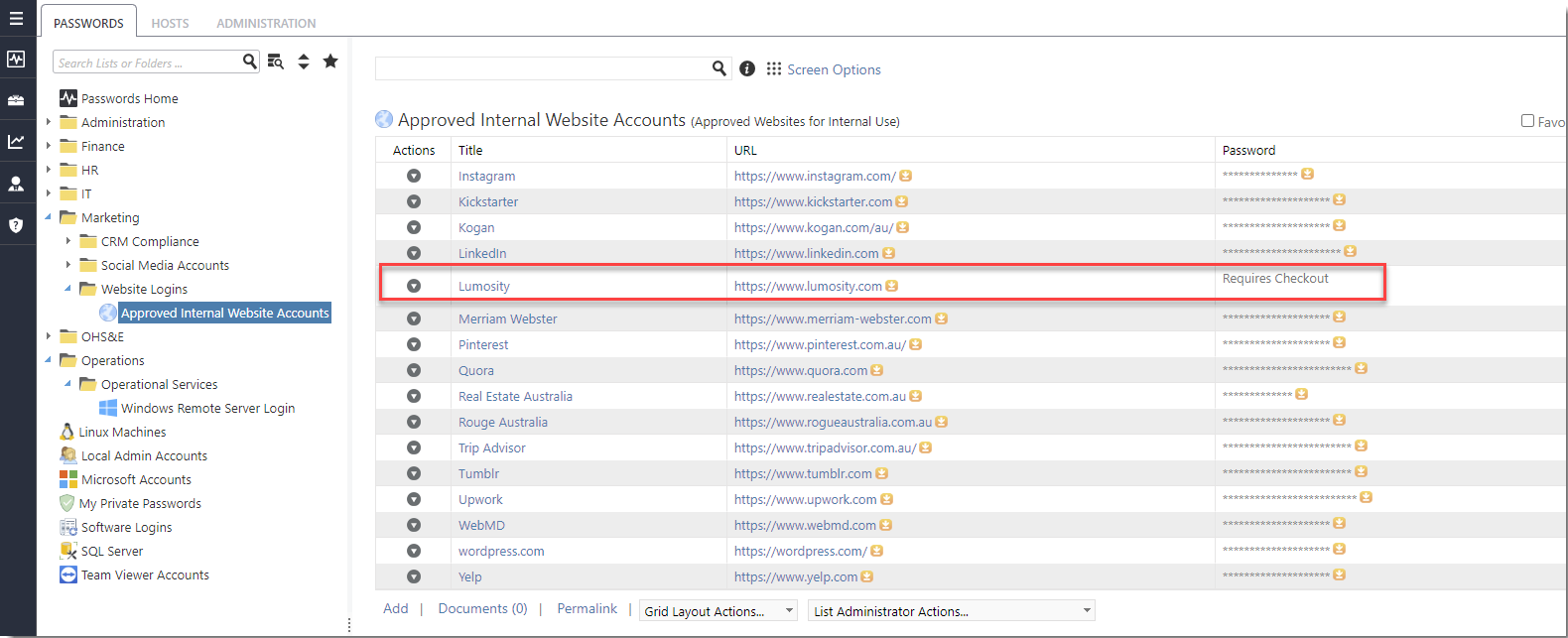Open the shield security icon in sidebar

click(16, 225)
